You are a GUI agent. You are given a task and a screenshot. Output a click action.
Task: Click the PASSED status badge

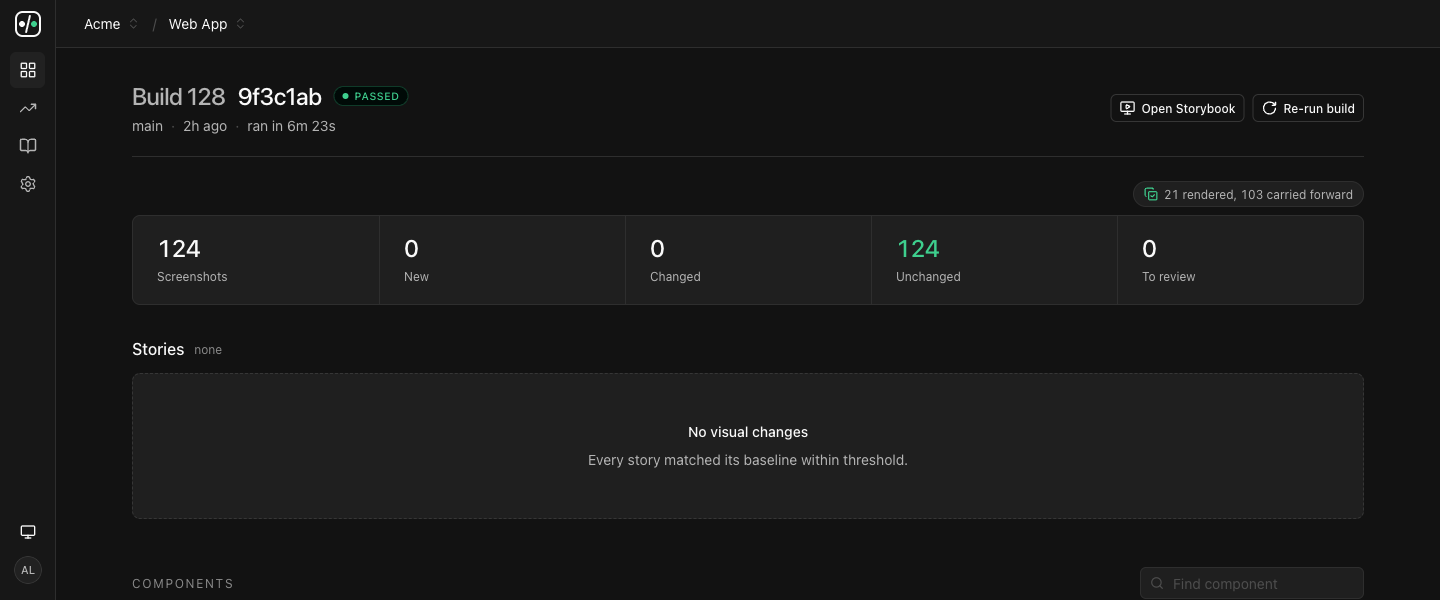371,96
